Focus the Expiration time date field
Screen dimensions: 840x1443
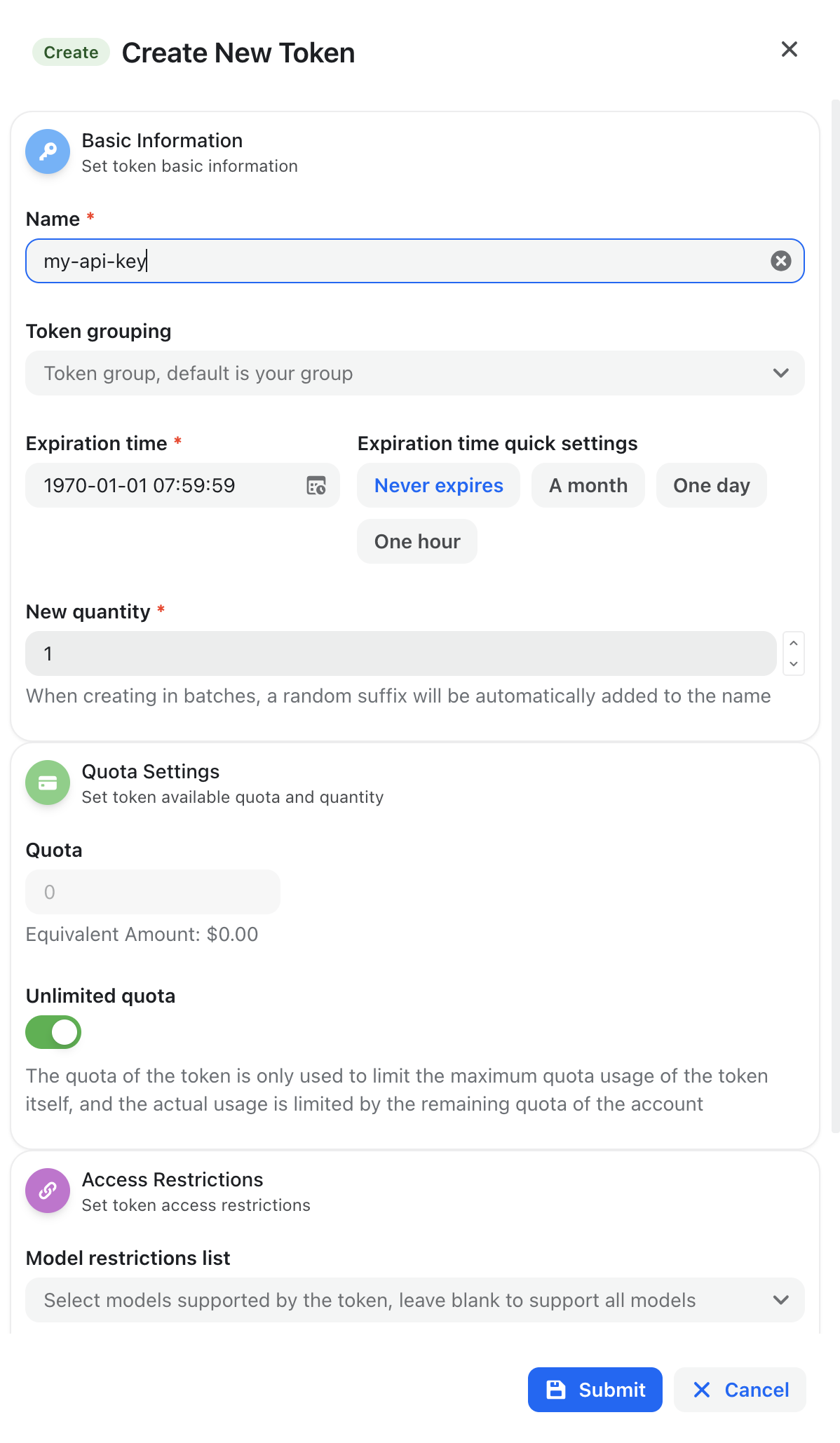[168, 485]
